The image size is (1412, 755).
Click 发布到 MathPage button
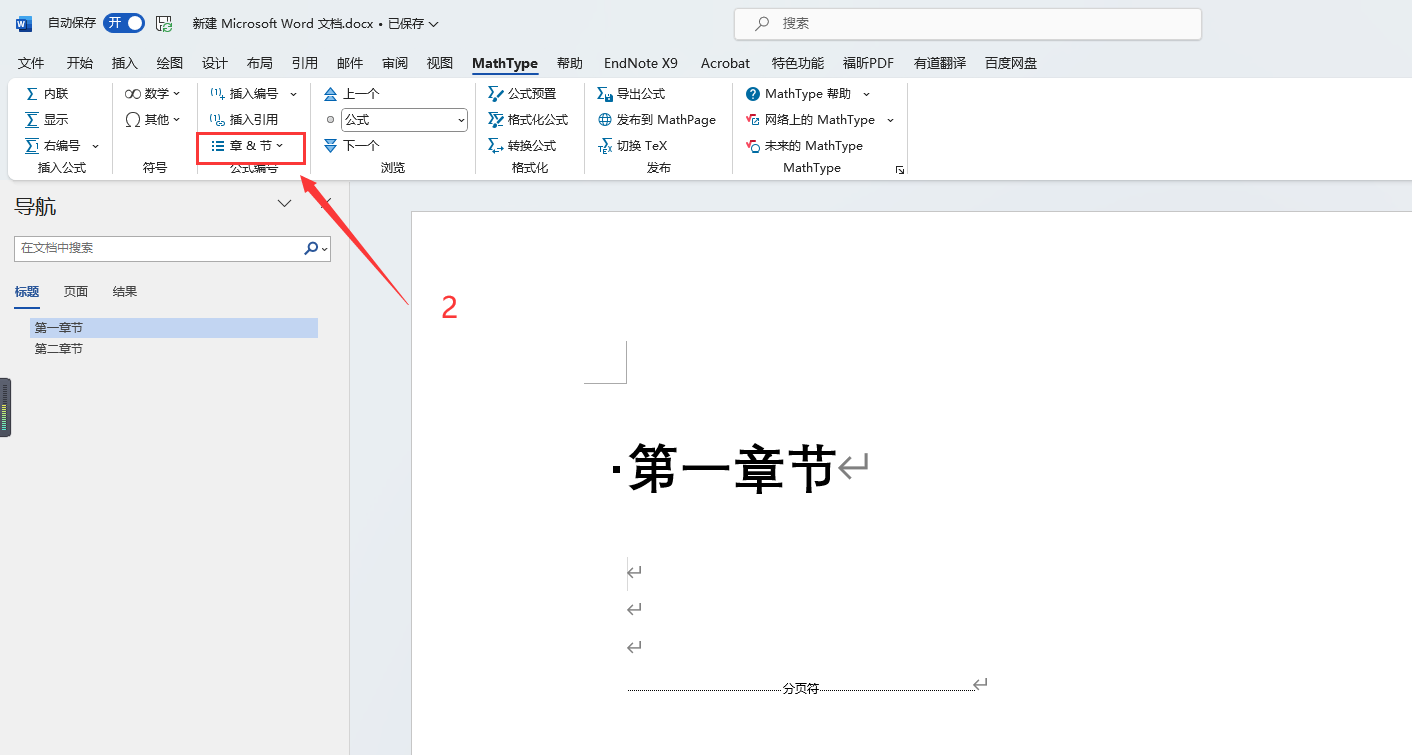coord(656,119)
